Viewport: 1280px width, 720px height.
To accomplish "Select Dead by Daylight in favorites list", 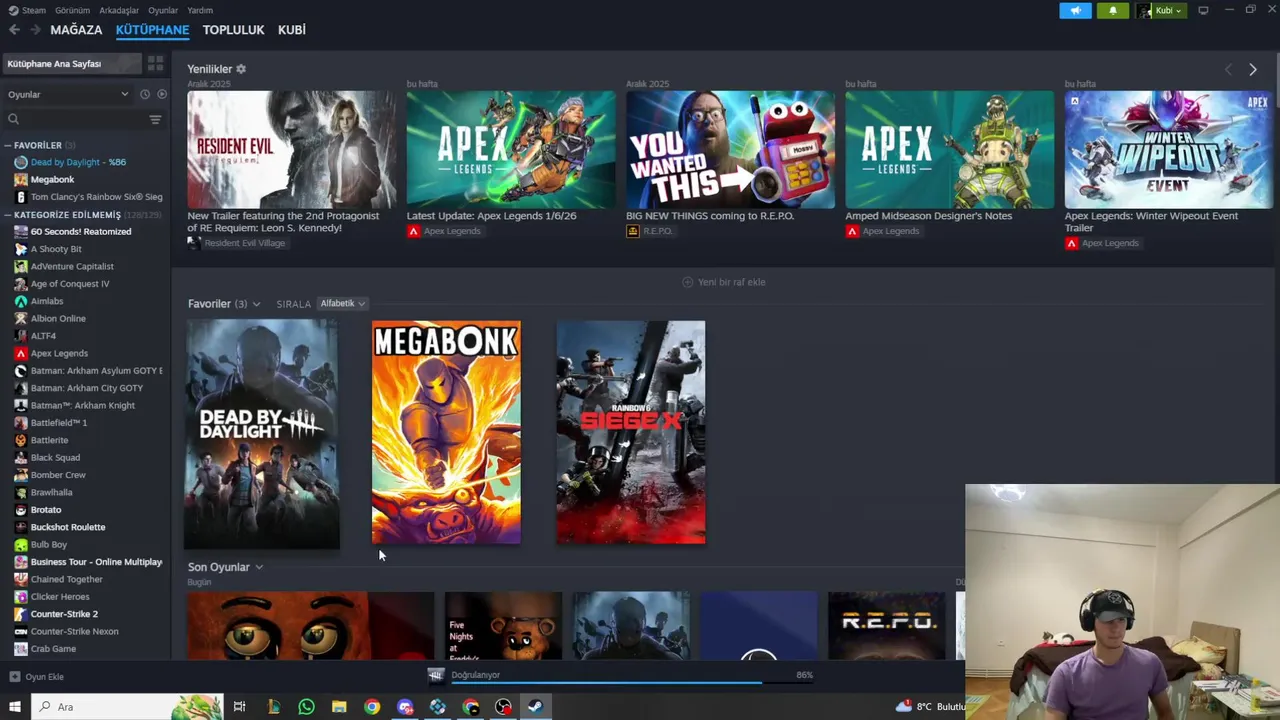I will click(x=78, y=162).
